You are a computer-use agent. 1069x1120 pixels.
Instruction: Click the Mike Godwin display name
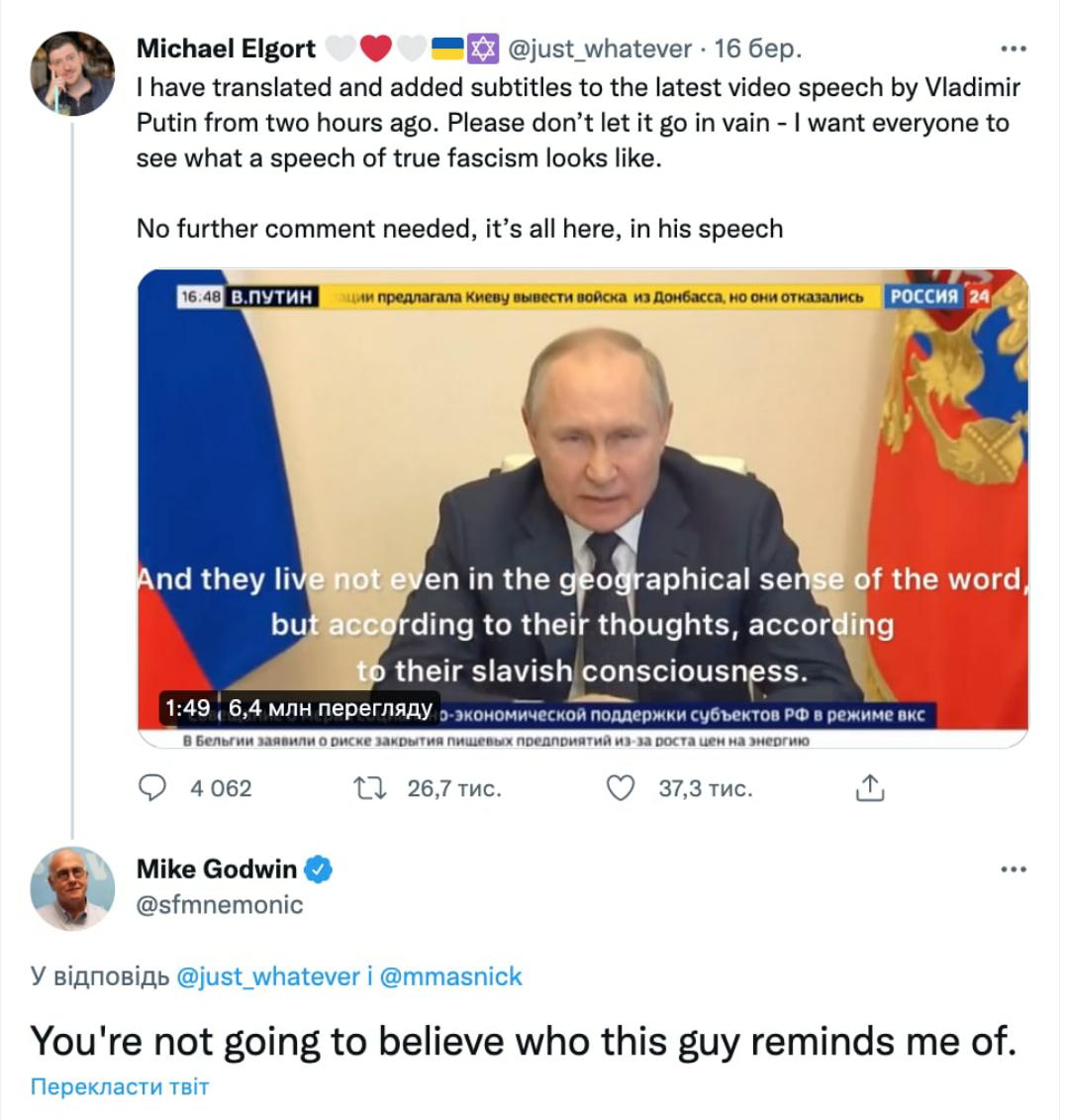[216, 869]
